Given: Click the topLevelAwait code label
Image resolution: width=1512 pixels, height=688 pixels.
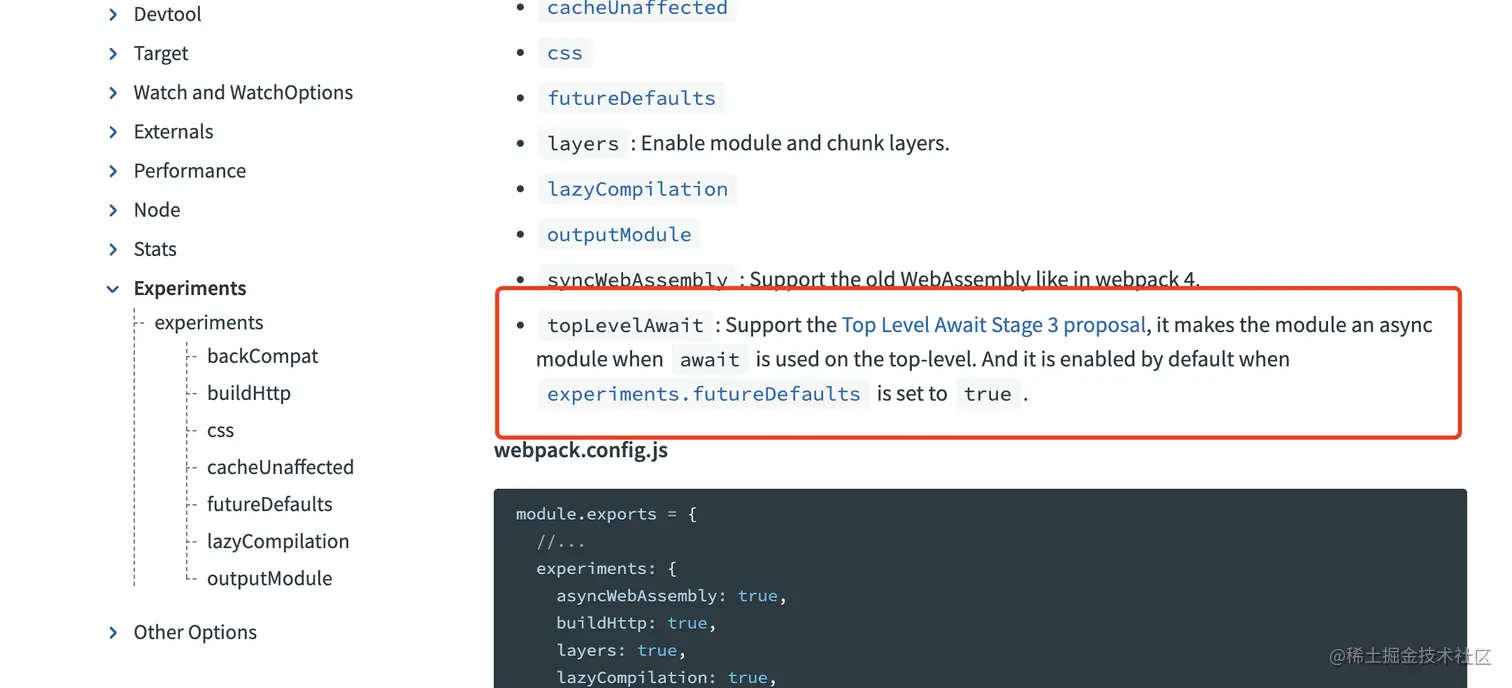Looking at the screenshot, I should [x=625, y=325].
